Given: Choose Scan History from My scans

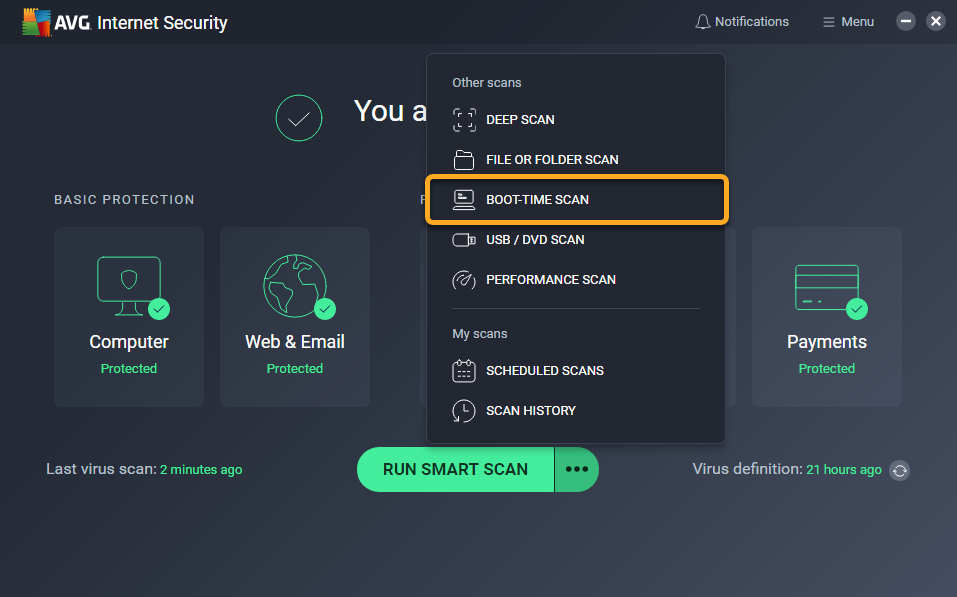Looking at the screenshot, I should click(530, 410).
